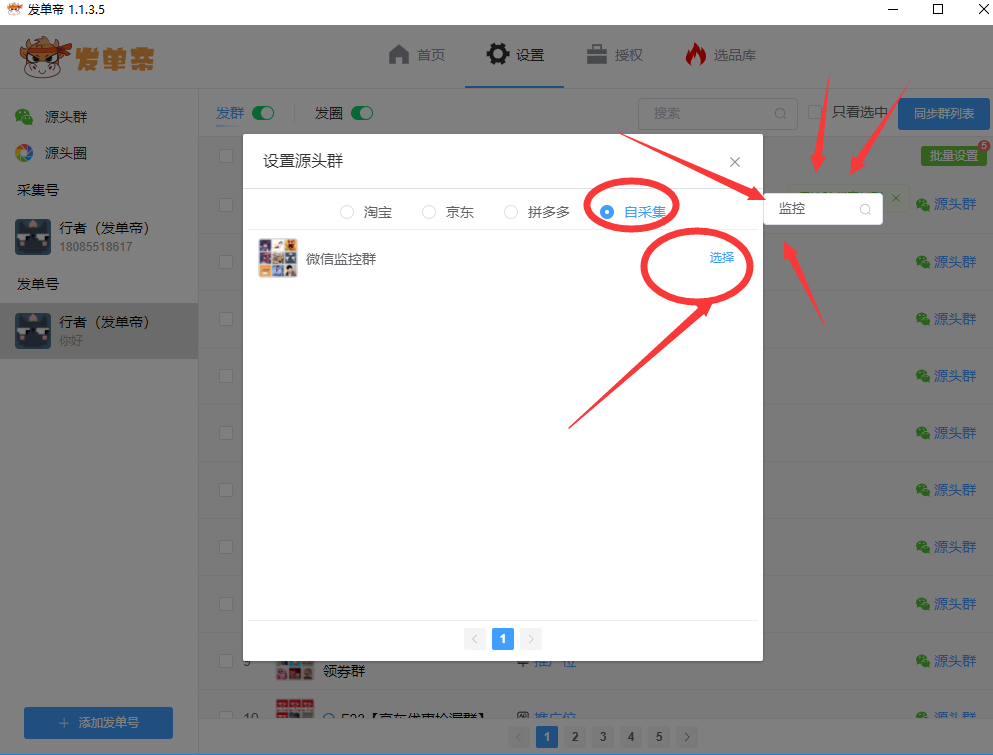Click the colorful 源头圈 sidebar icon
This screenshot has width=993, height=755.
click(x=24, y=153)
